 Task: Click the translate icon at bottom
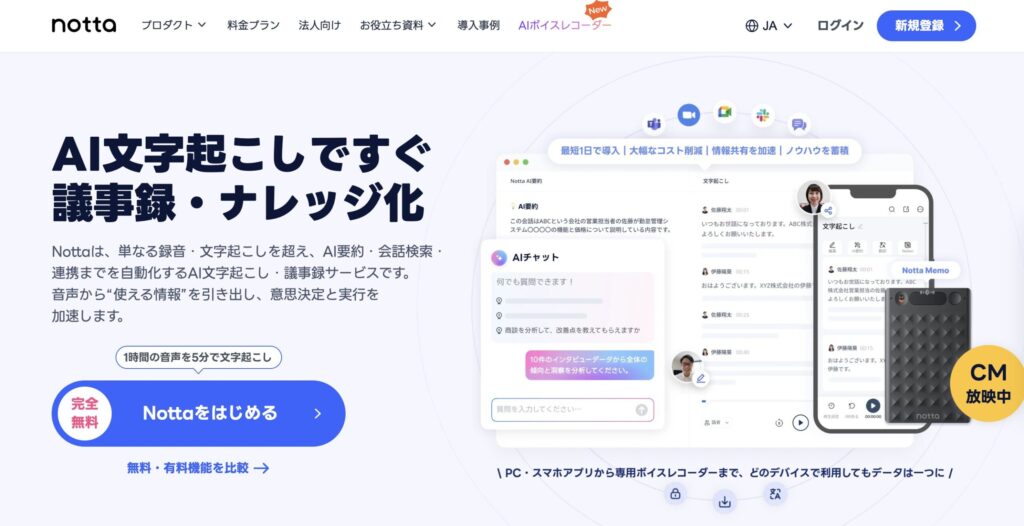point(775,494)
